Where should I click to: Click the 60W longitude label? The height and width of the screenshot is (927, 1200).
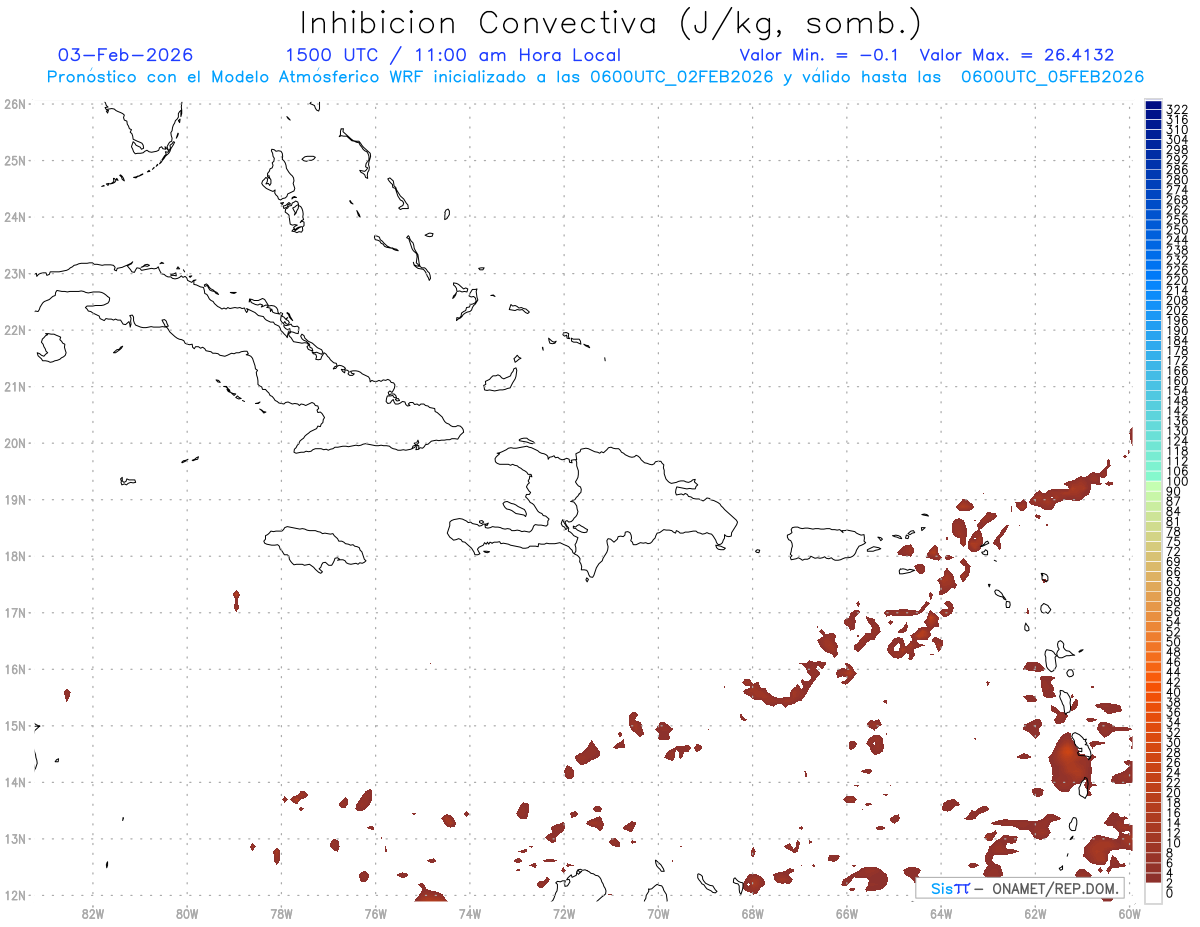[1130, 913]
